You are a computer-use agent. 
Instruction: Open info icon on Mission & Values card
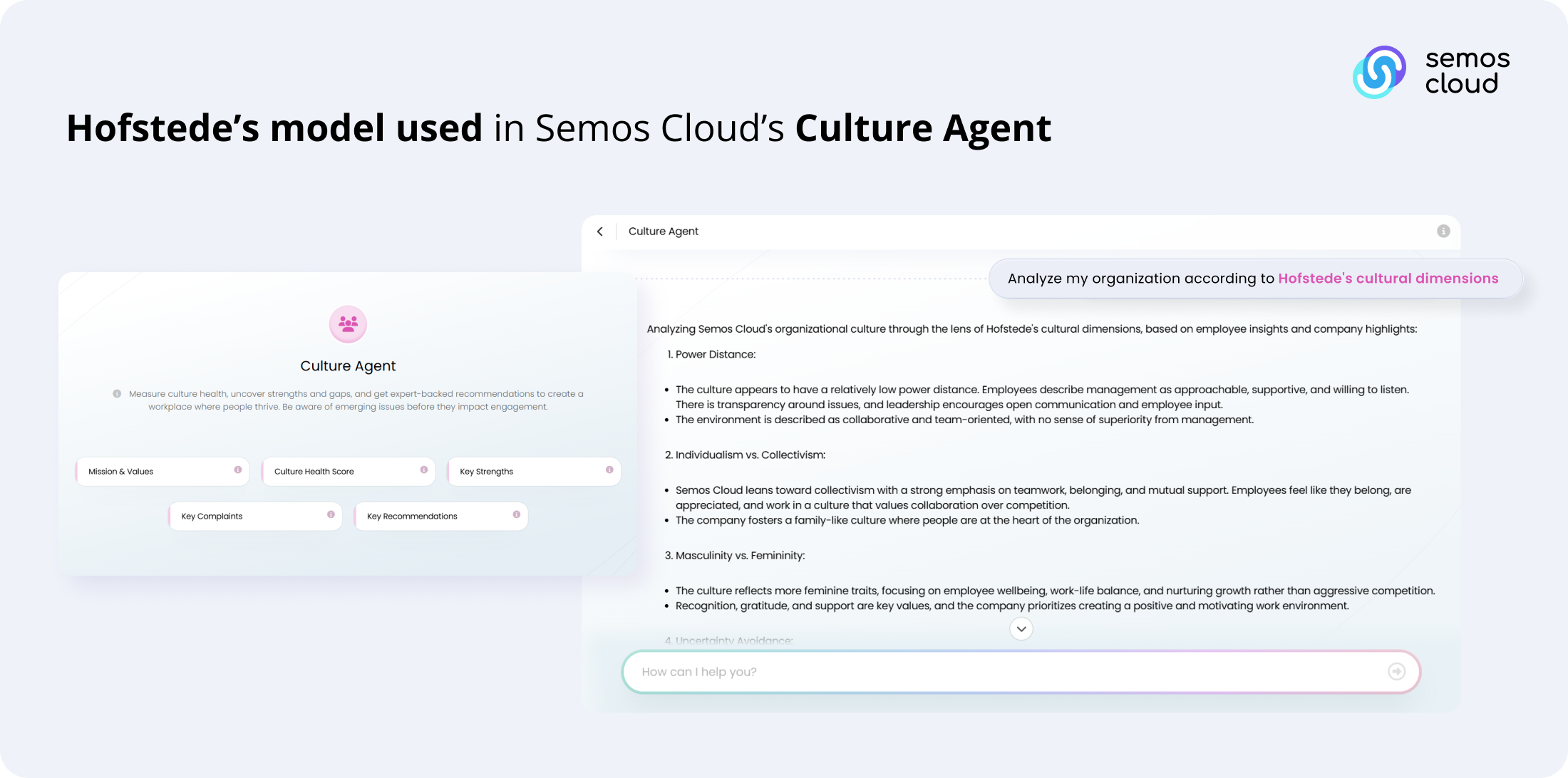point(238,470)
